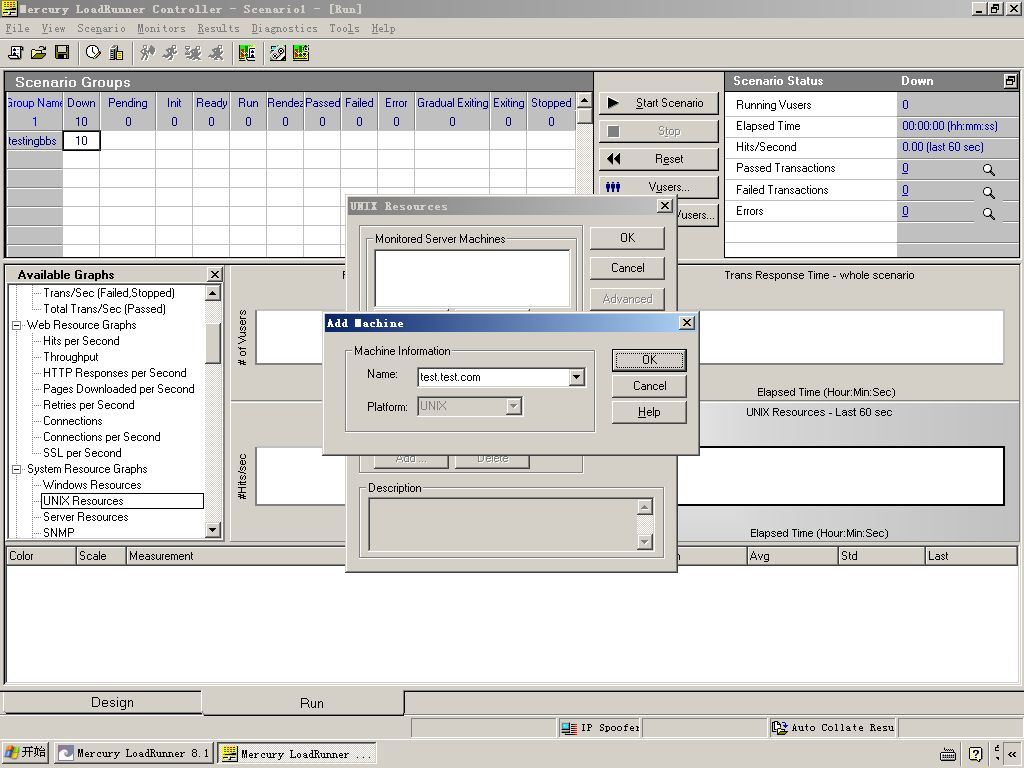Image resolution: width=1024 pixels, height=768 pixels.
Task: Click the second grayed running-vuser toolbar icon
Action: tap(170, 53)
